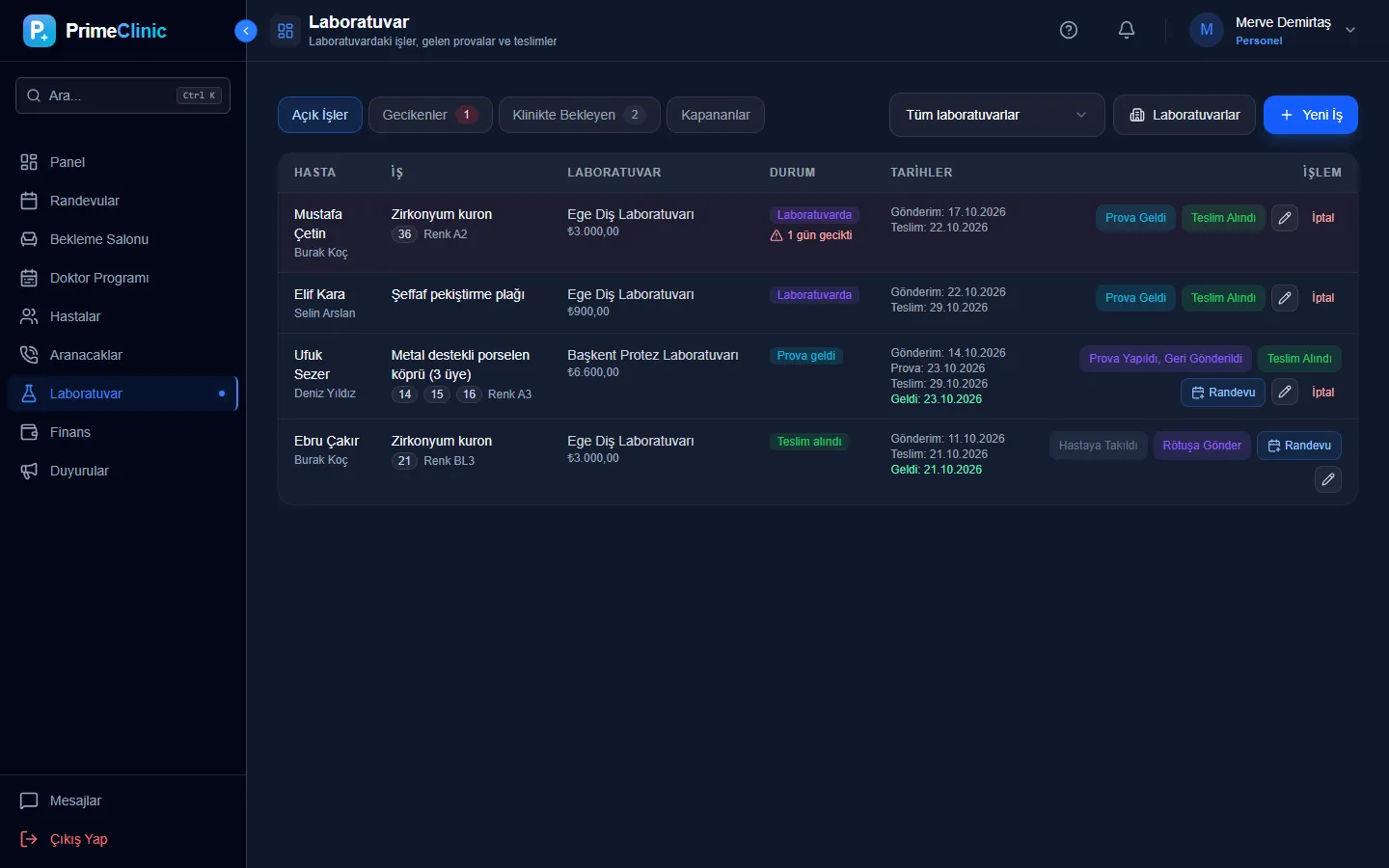The width and height of the screenshot is (1389, 868).
Task: Click the Laboratuvarlar button
Action: [x=1185, y=115]
